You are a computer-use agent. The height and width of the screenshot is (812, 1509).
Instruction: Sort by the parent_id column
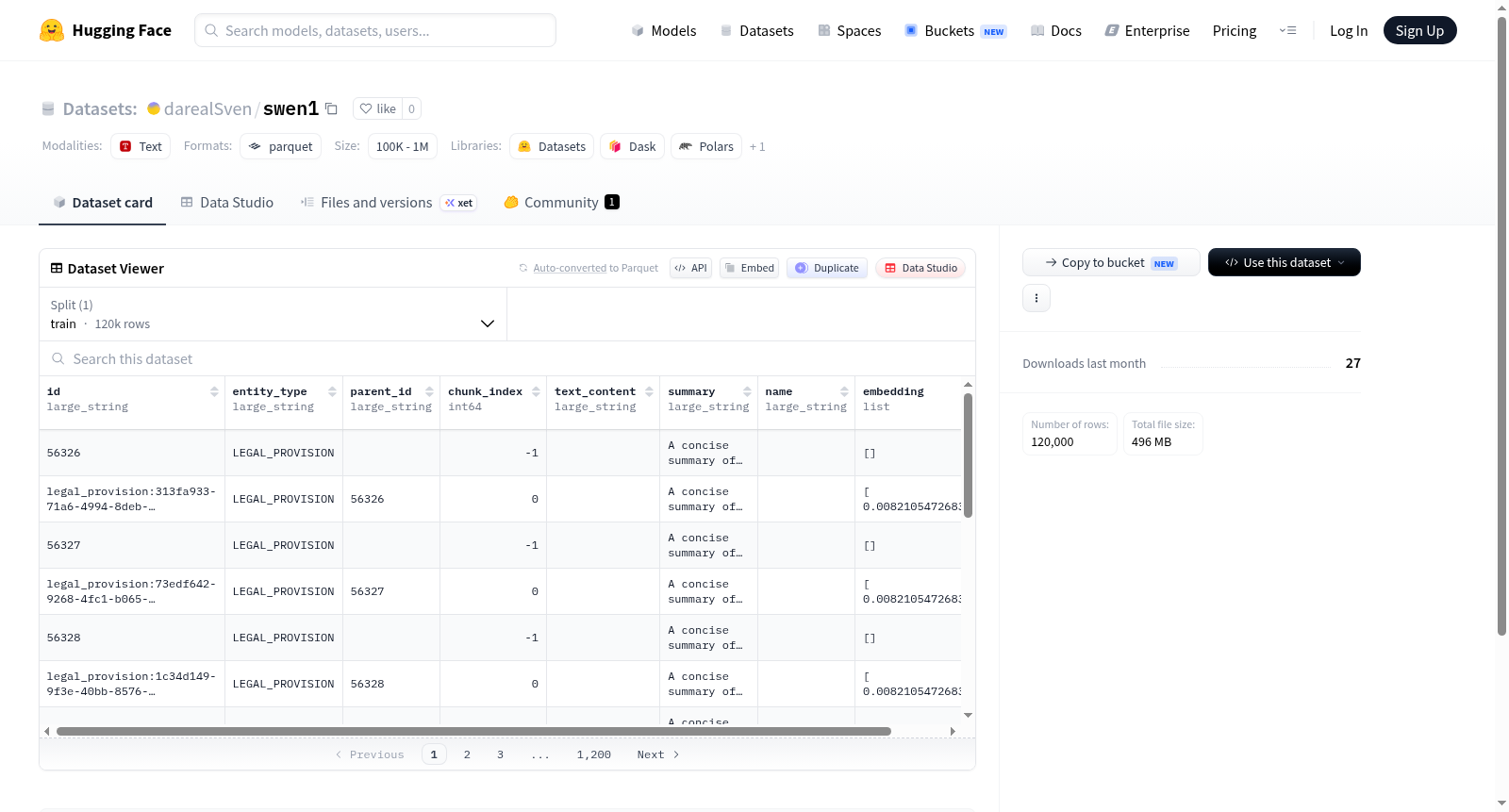click(x=429, y=391)
